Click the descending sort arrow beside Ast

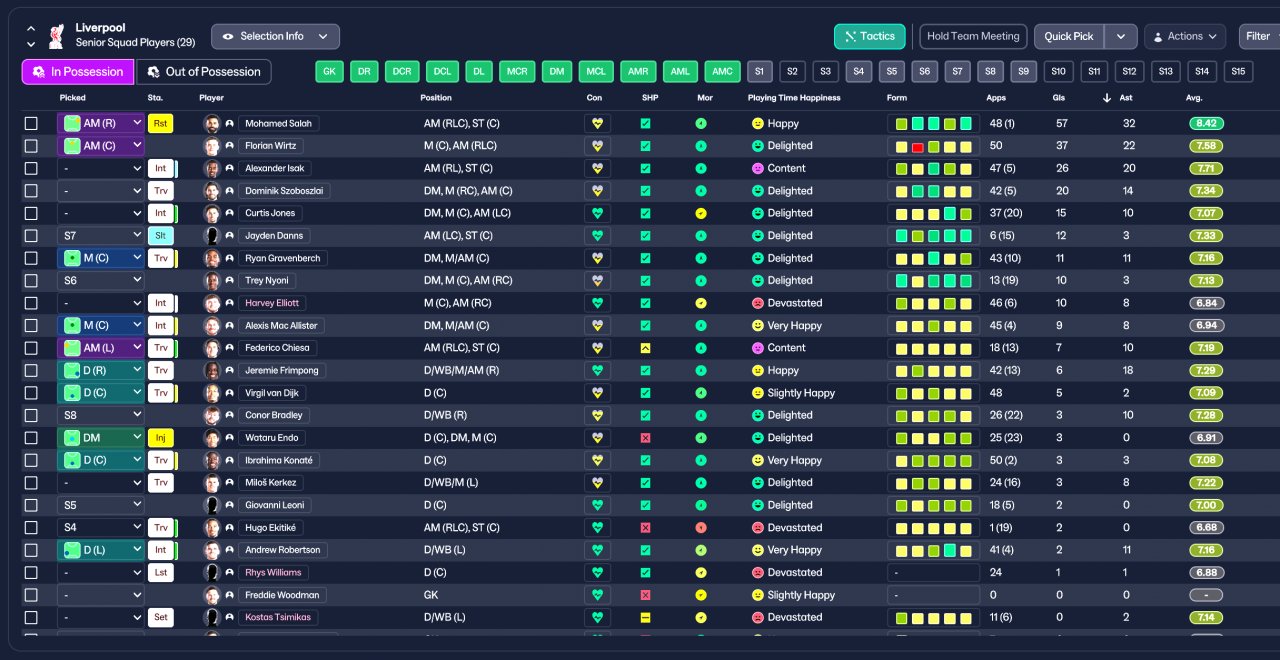[x=1107, y=98]
